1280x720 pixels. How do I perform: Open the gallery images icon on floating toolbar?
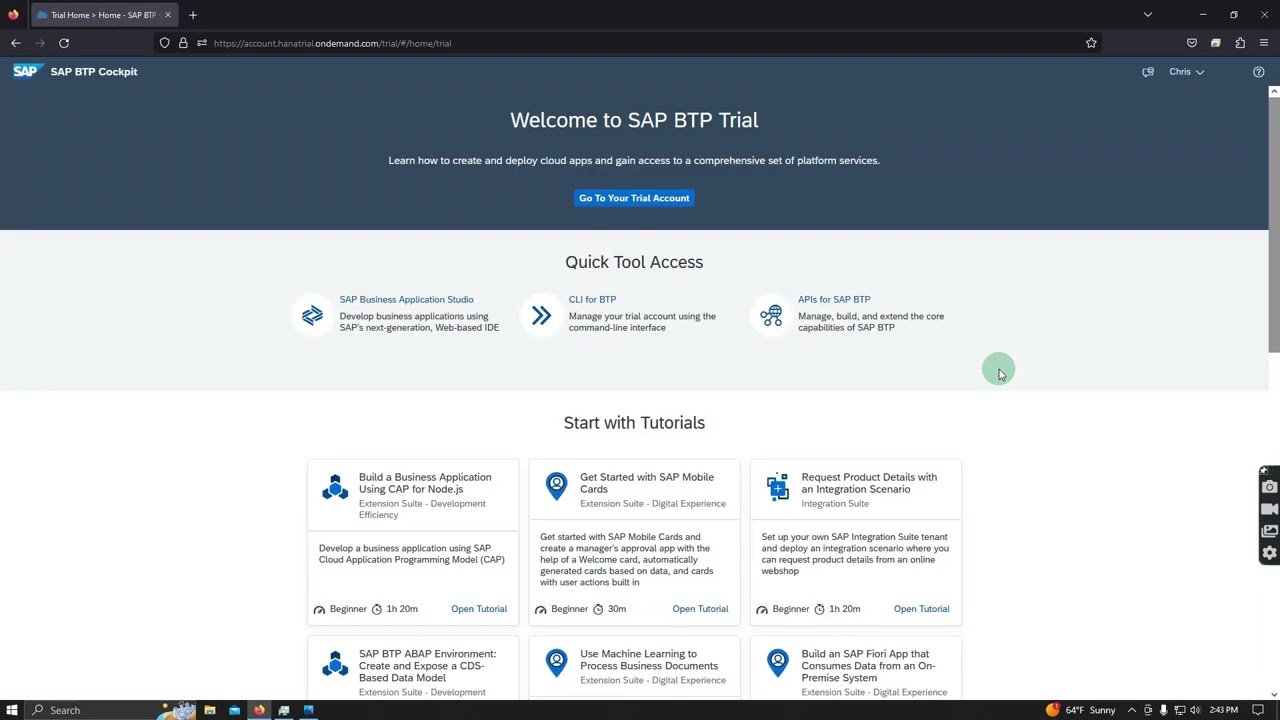1270,531
